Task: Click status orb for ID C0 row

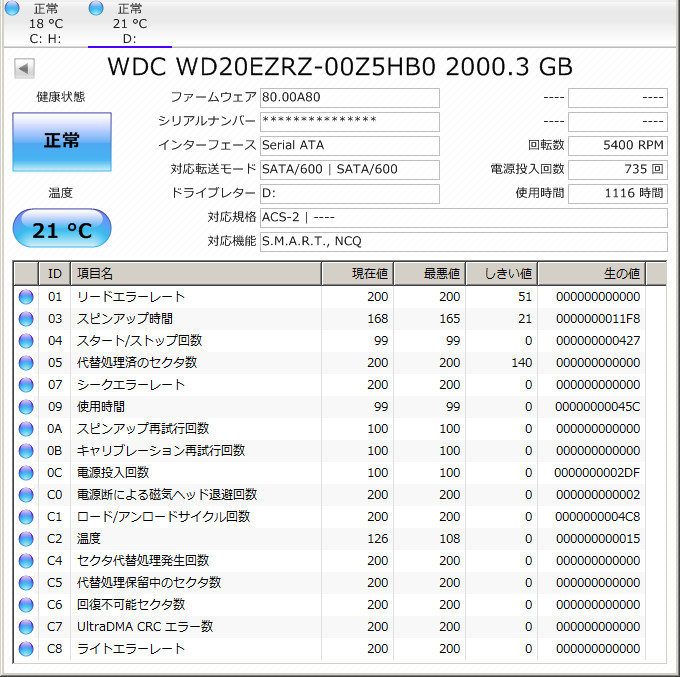Action: click(x=26, y=495)
